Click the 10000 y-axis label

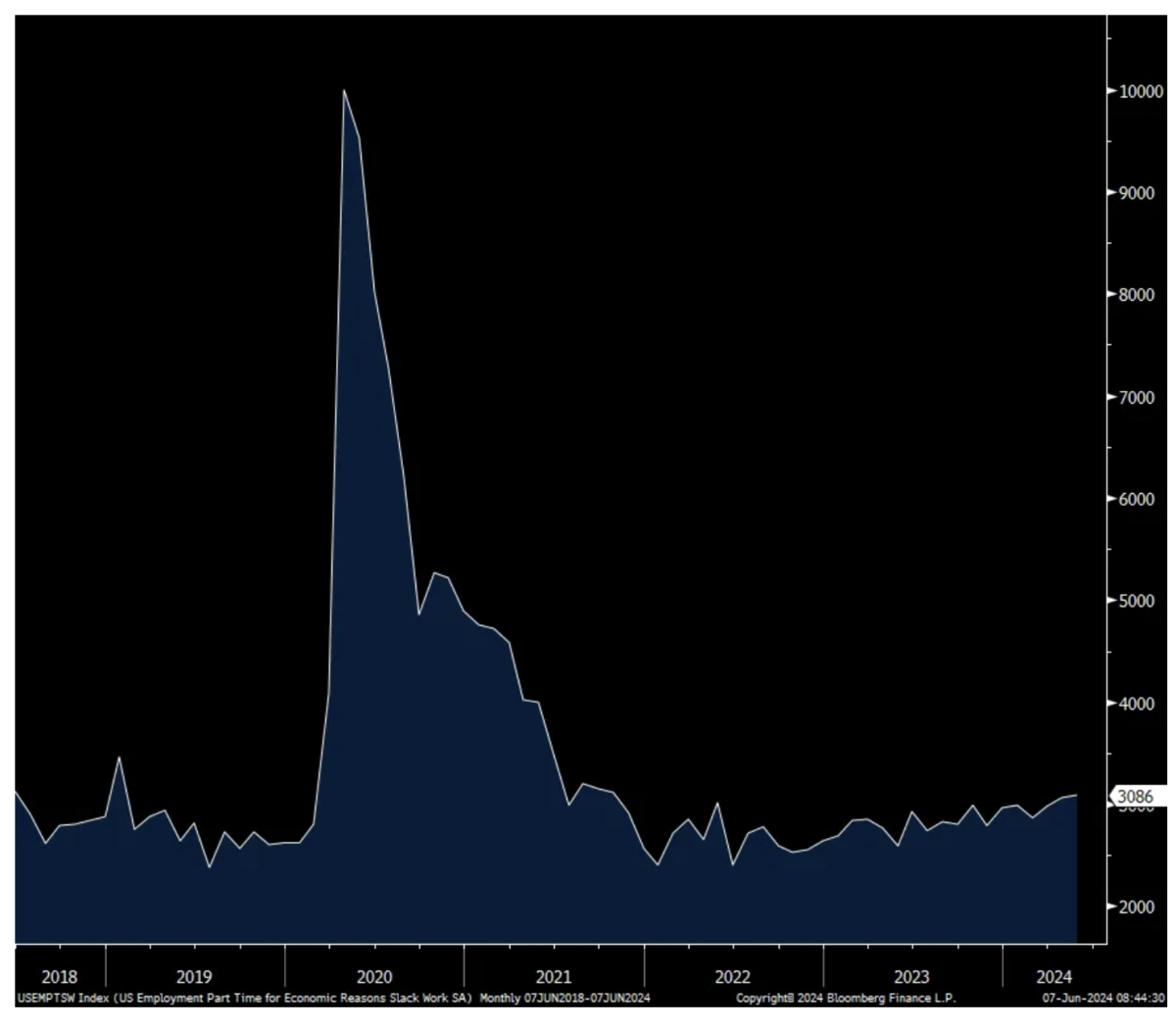coord(1140,91)
